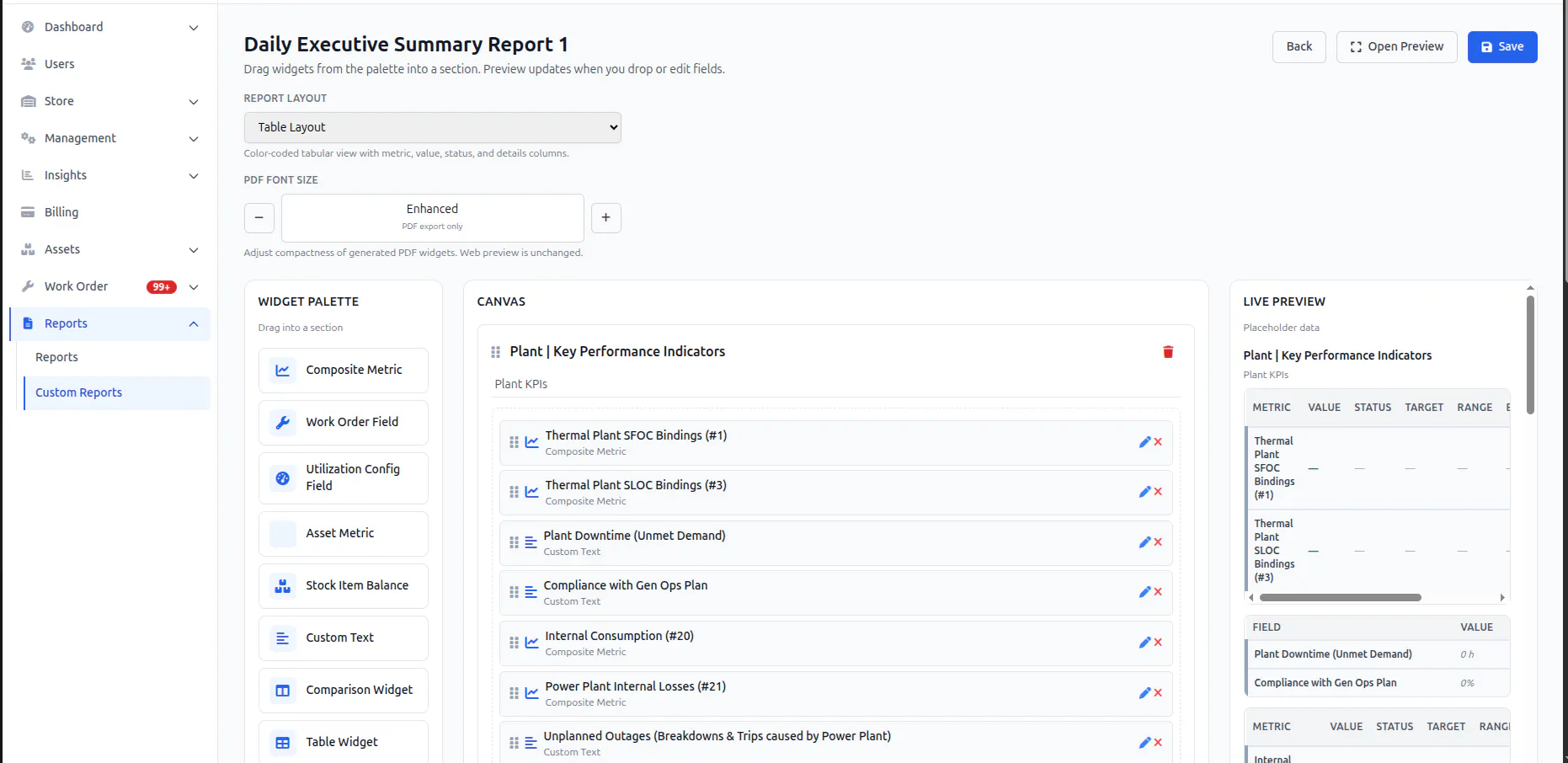Select Asset Metric widget in palette
Viewport: 1568px width, 763px height.
tap(344, 534)
